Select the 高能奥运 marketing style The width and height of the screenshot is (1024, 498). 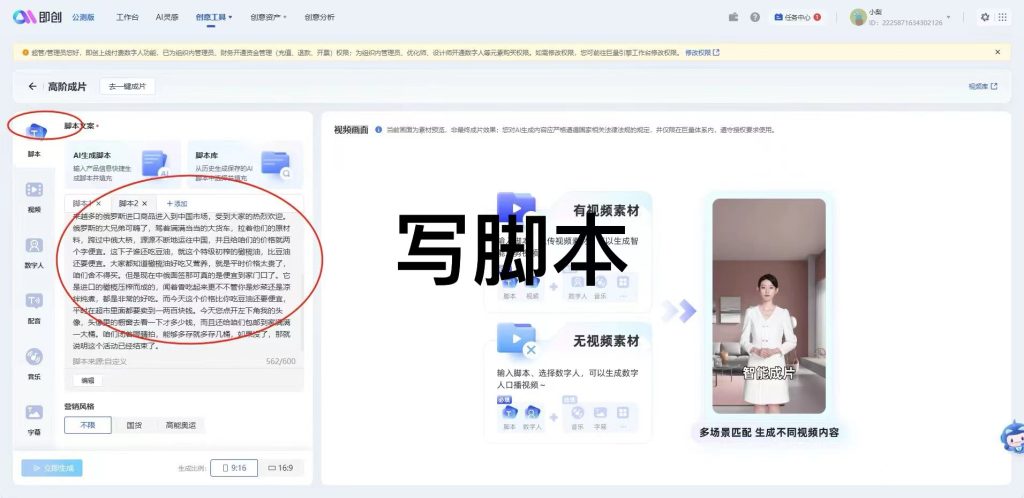coord(181,425)
